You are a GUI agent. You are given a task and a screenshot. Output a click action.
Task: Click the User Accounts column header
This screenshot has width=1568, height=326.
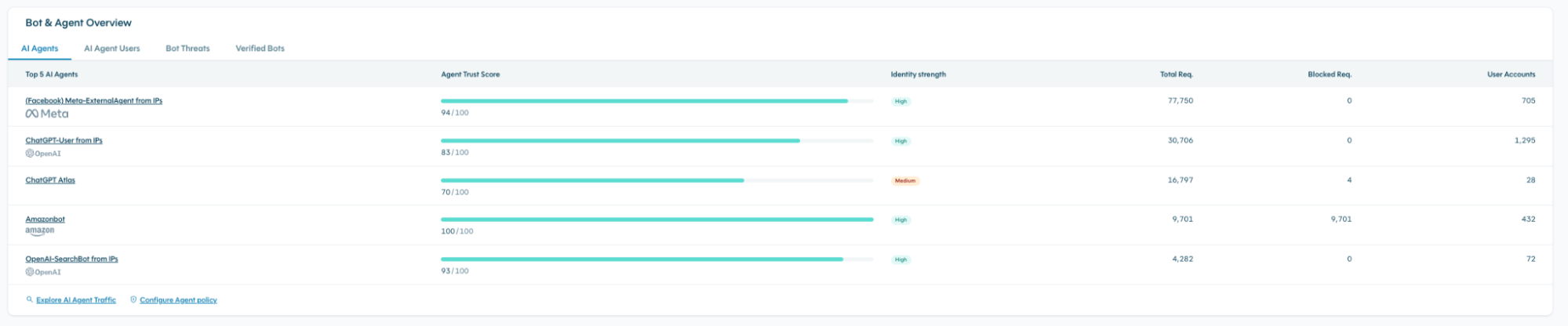tap(1512, 74)
